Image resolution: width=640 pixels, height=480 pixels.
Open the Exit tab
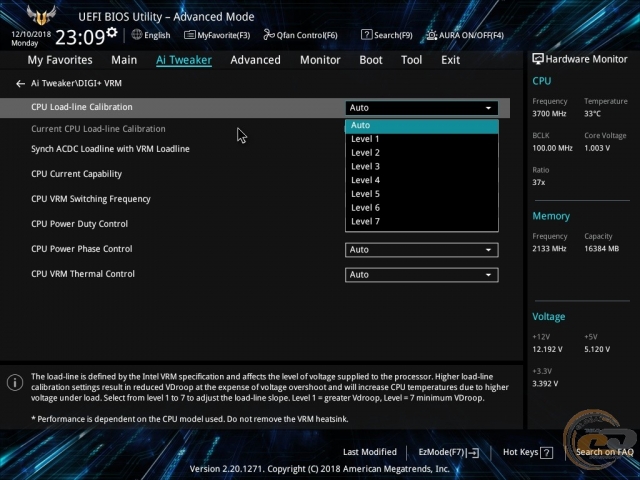click(450, 60)
